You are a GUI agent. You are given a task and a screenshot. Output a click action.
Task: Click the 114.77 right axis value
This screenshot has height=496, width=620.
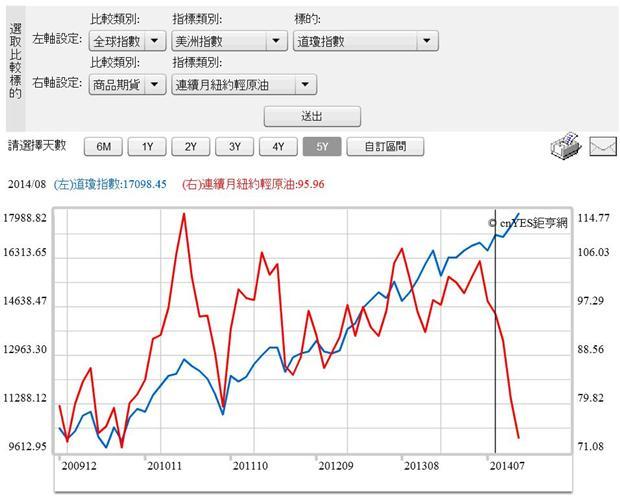click(594, 218)
